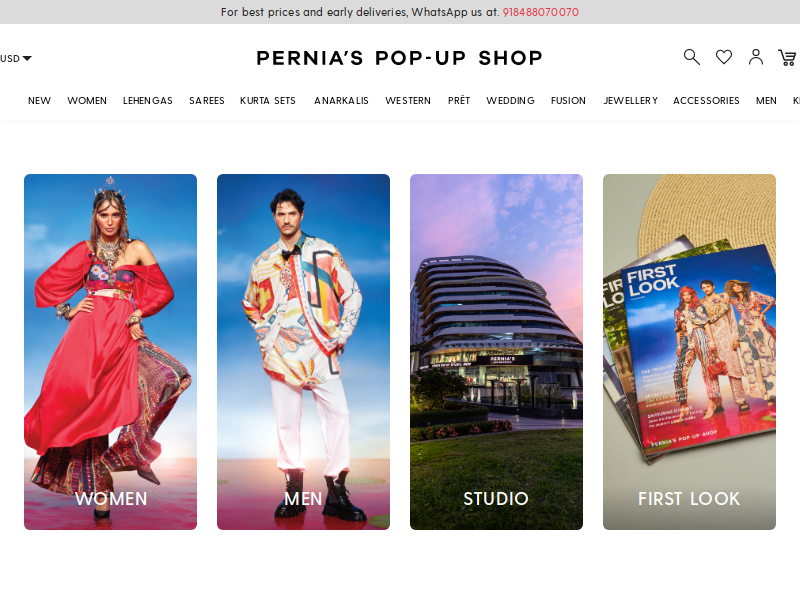Click the Pernia's Pop-Up Shop logo
Screen dimensions: 800x600
(x=399, y=58)
